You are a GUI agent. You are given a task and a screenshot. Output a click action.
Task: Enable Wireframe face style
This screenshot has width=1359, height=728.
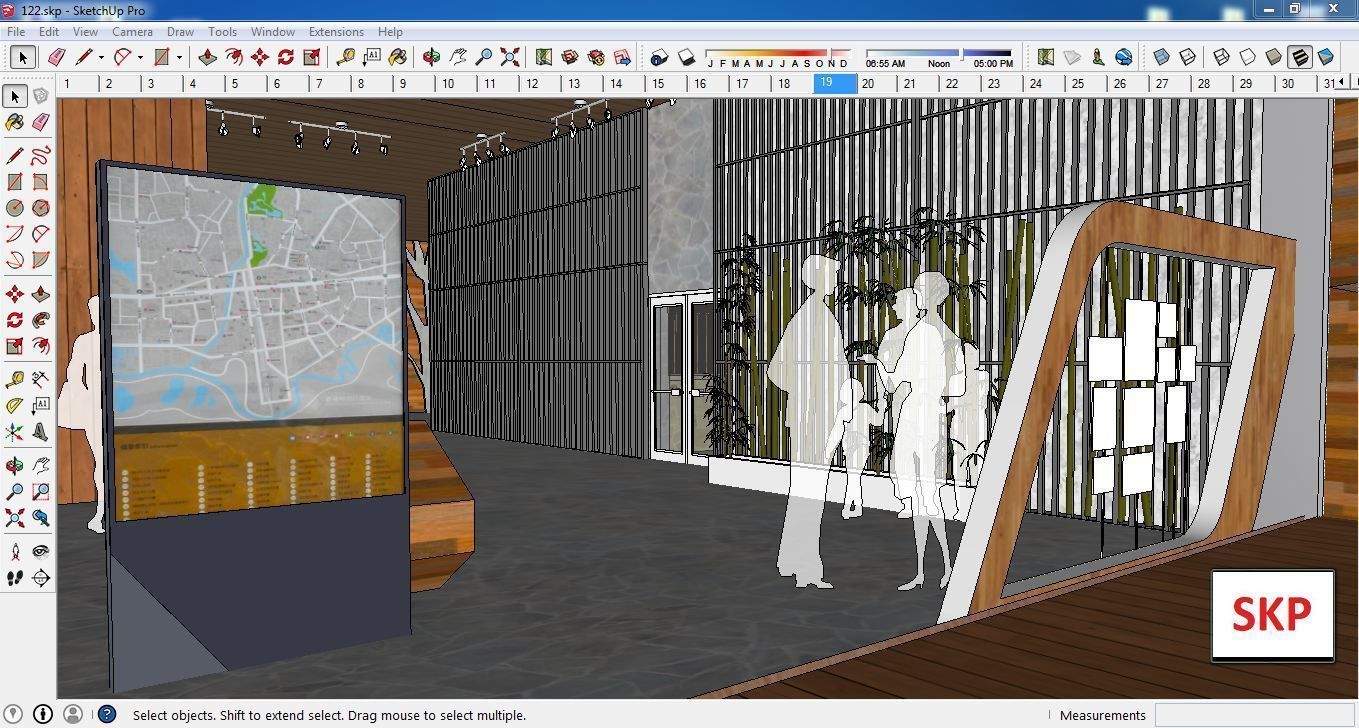click(x=1222, y=57)
